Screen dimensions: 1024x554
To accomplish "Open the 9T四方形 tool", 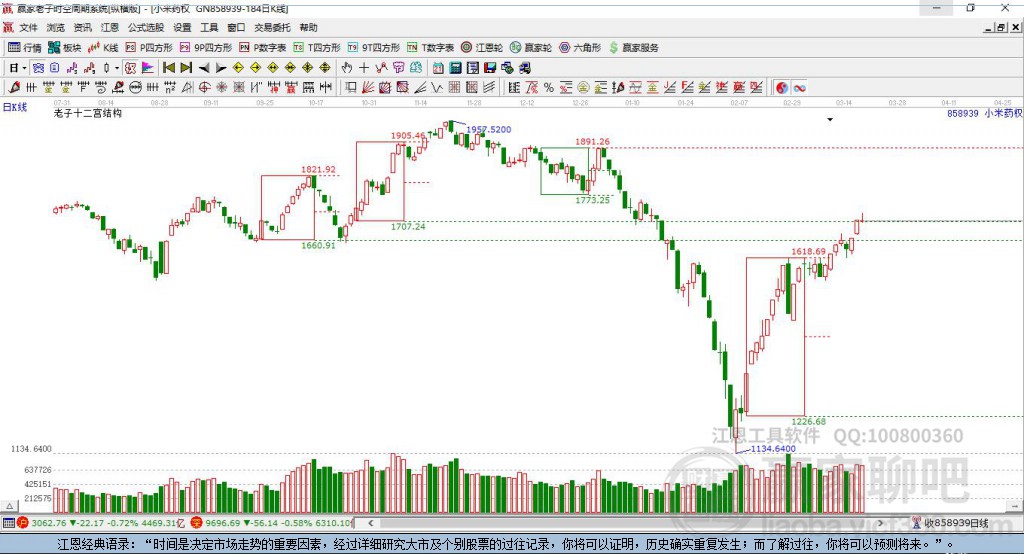I will click(x=374, y=48).
